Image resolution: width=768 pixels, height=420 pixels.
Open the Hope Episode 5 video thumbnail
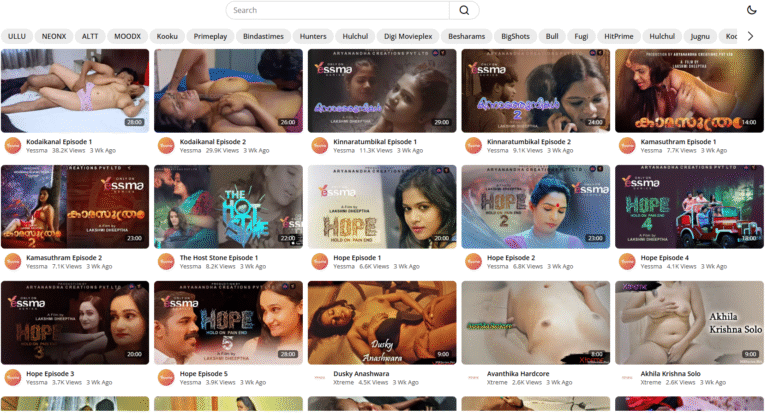pos(228,322)
